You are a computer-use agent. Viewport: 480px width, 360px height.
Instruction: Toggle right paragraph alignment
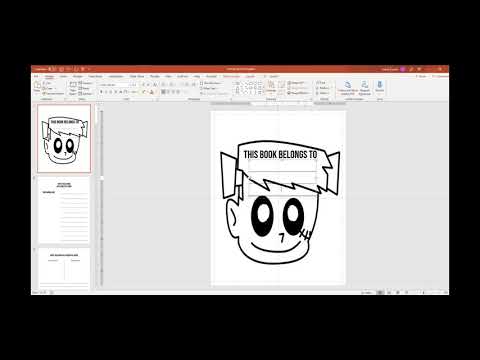pyautogui.click(x=174, y=92)
